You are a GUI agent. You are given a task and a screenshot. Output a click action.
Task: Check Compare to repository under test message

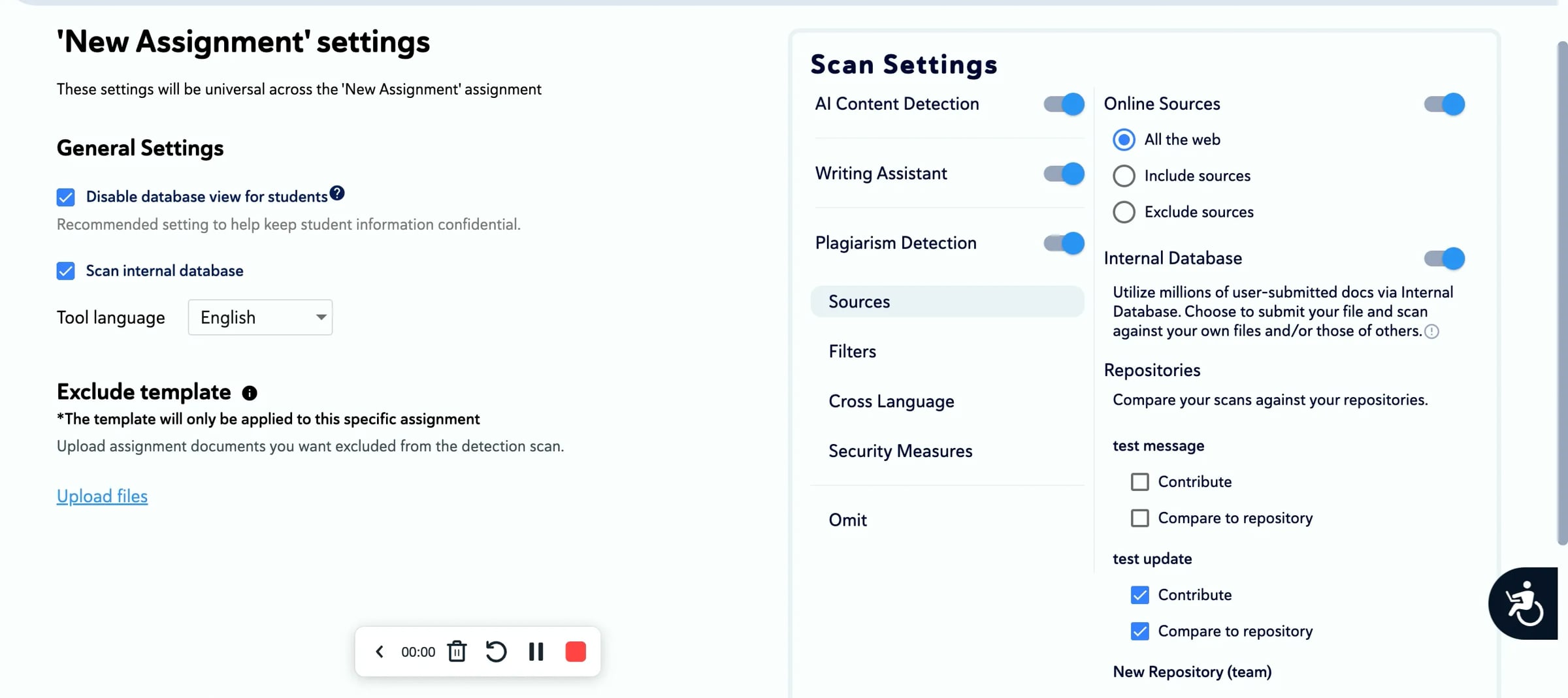click(1140, 518)
